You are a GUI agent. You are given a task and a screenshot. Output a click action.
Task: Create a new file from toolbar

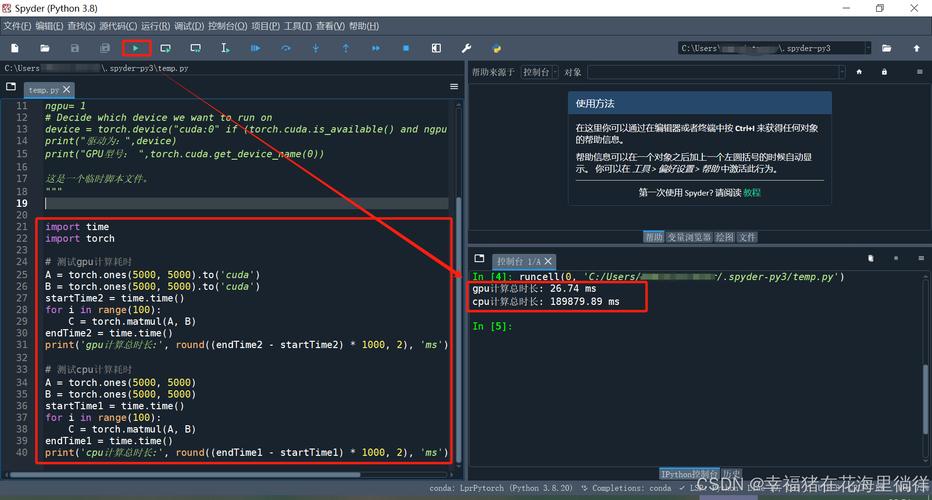[15, 48]
